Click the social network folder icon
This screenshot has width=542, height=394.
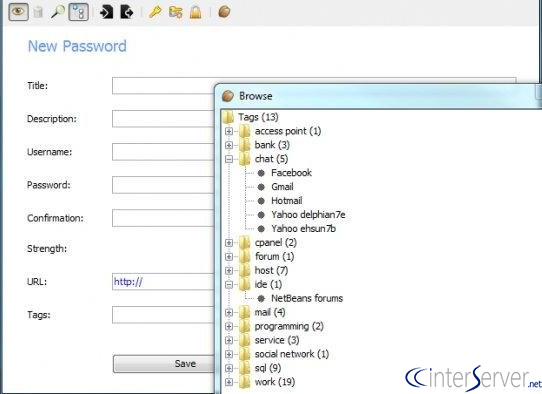click(x=244, y=354)
